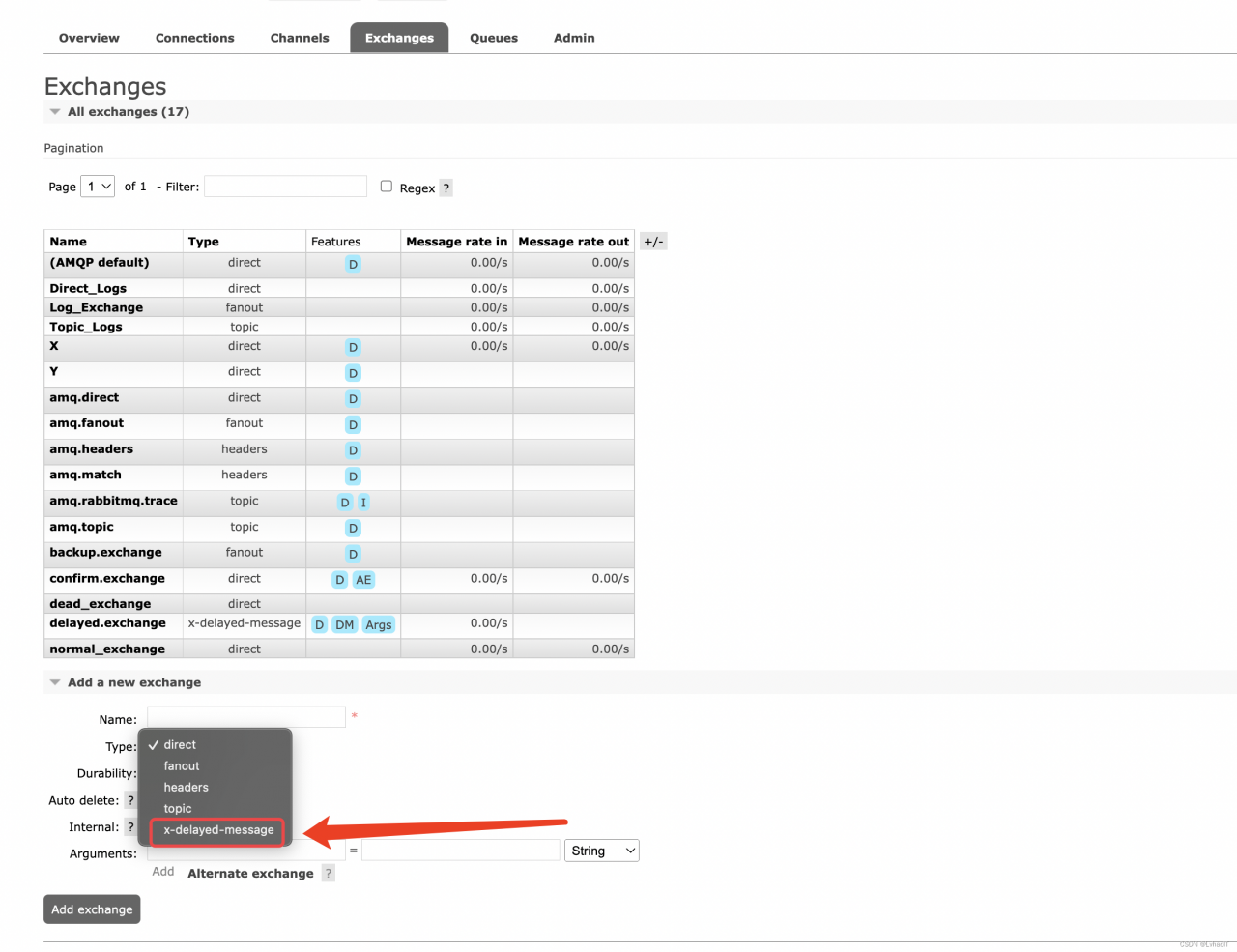This screenshot has width=1237, height=952.
Task: Open the amq.rabbitmq.trace exchange
Action: tap(113, 501)
